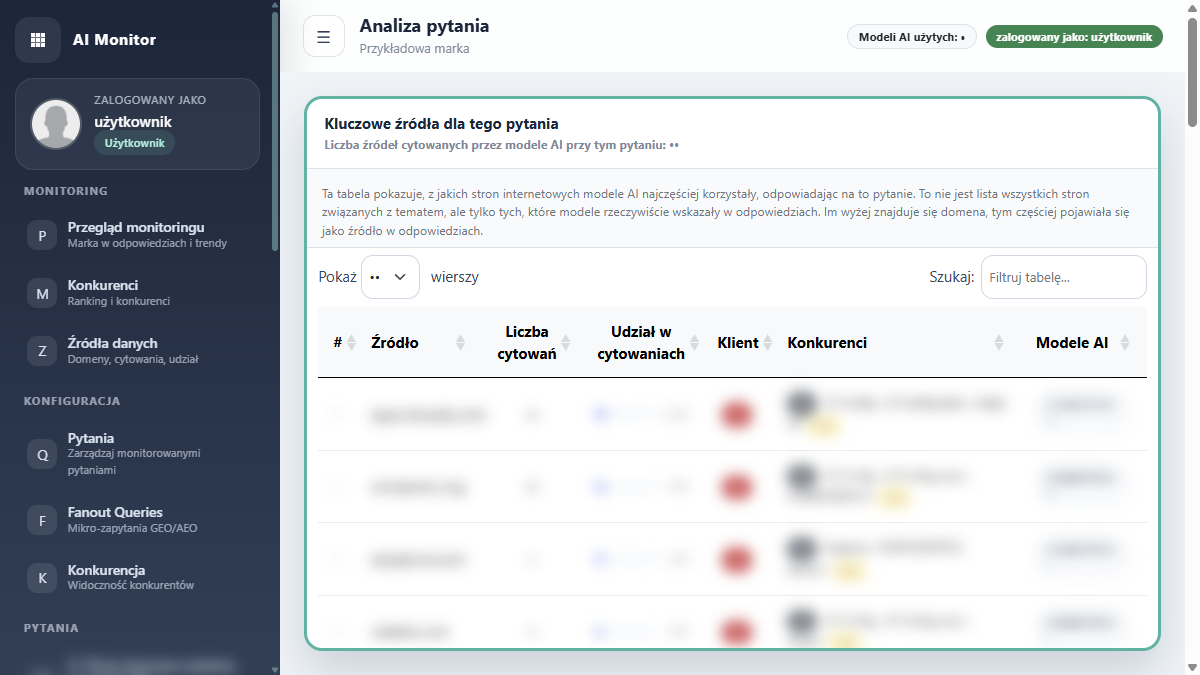
Task: Open Konkurencja visibility menu item
Action: (137, 577)
